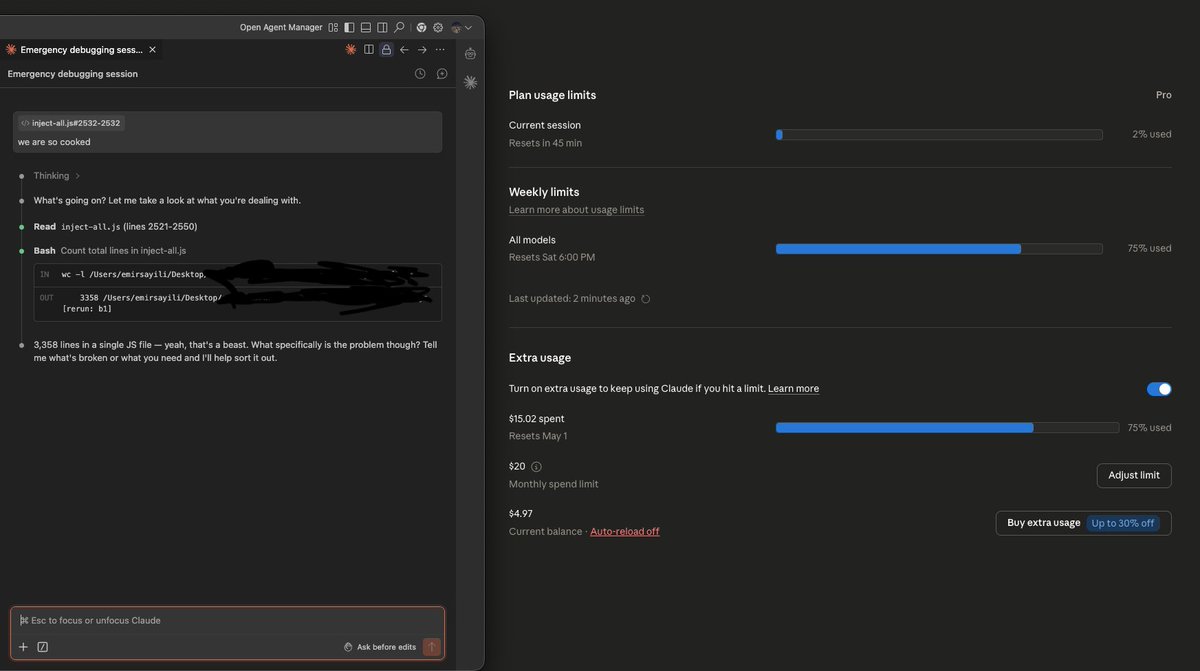Click the orange Claude icon in the editor toolbar

coord(351,49)
